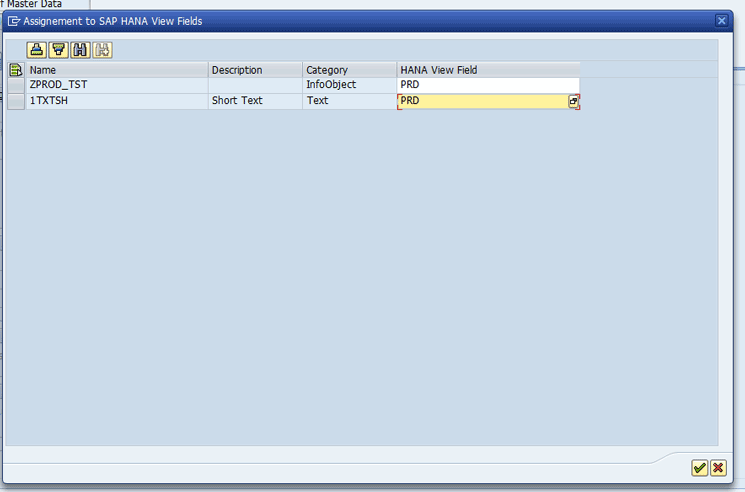Open value help for 1TXTSH field
The height and width of the screenshot is (492, 745).
point(573,101)
